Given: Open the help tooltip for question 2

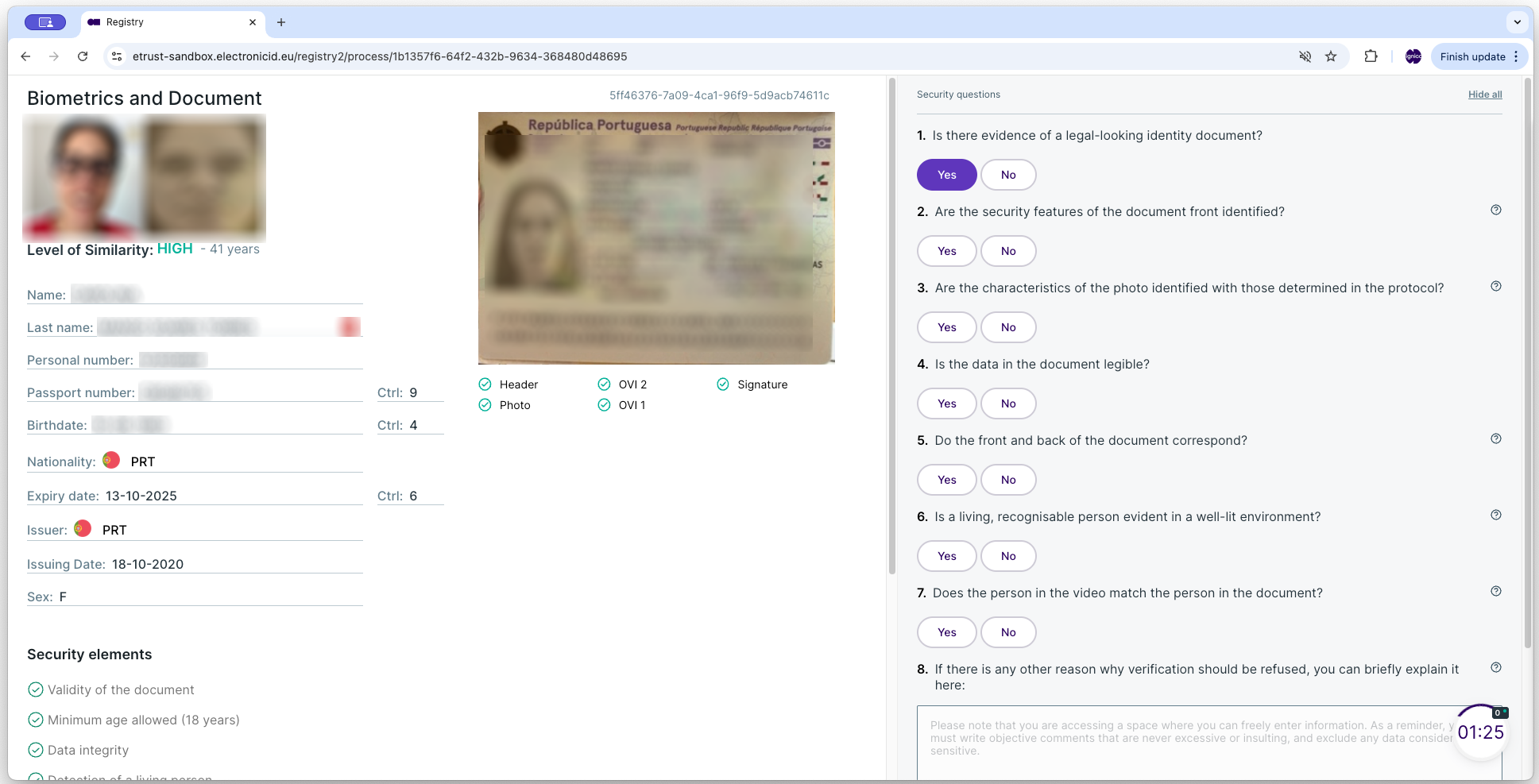Looking at the screenshot, I should pyautogui.click(x=1496, y=210).
